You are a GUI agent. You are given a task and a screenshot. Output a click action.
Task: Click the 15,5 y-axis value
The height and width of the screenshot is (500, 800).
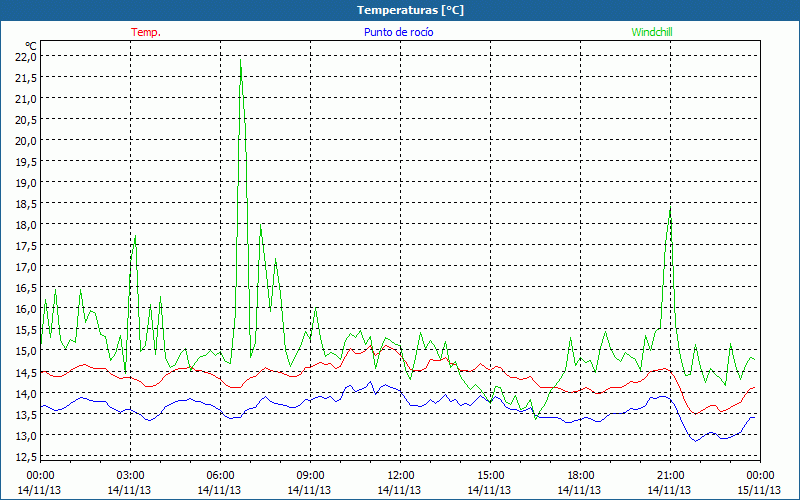click(x=26, y=330)
